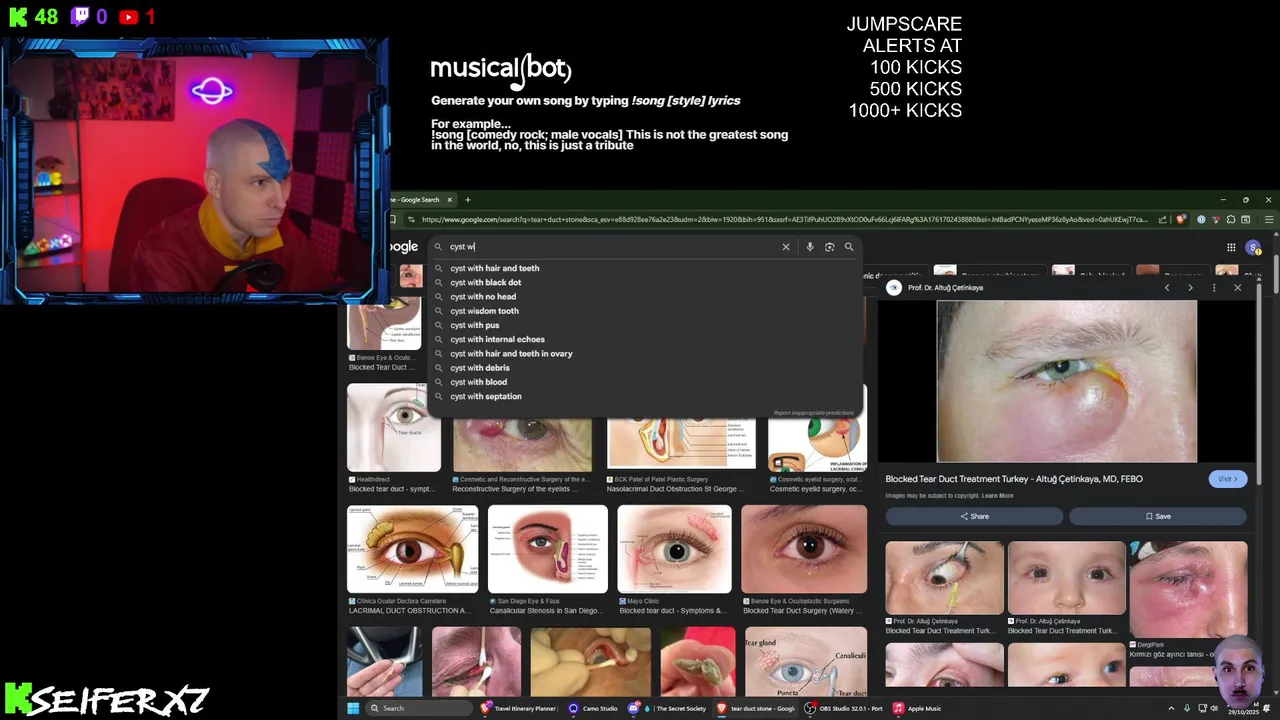The image size is (1280, 720).
Task: Select suggestion 'cyst with no head'
Action: (x=645, y=297)
